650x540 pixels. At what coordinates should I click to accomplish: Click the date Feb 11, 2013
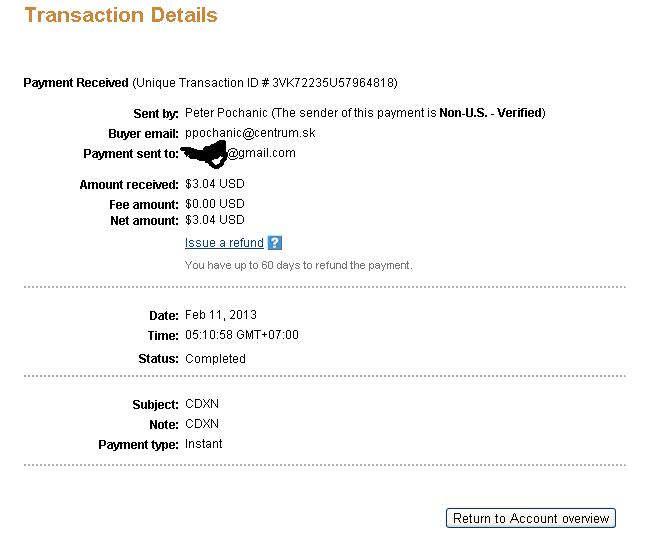point(221,315)
